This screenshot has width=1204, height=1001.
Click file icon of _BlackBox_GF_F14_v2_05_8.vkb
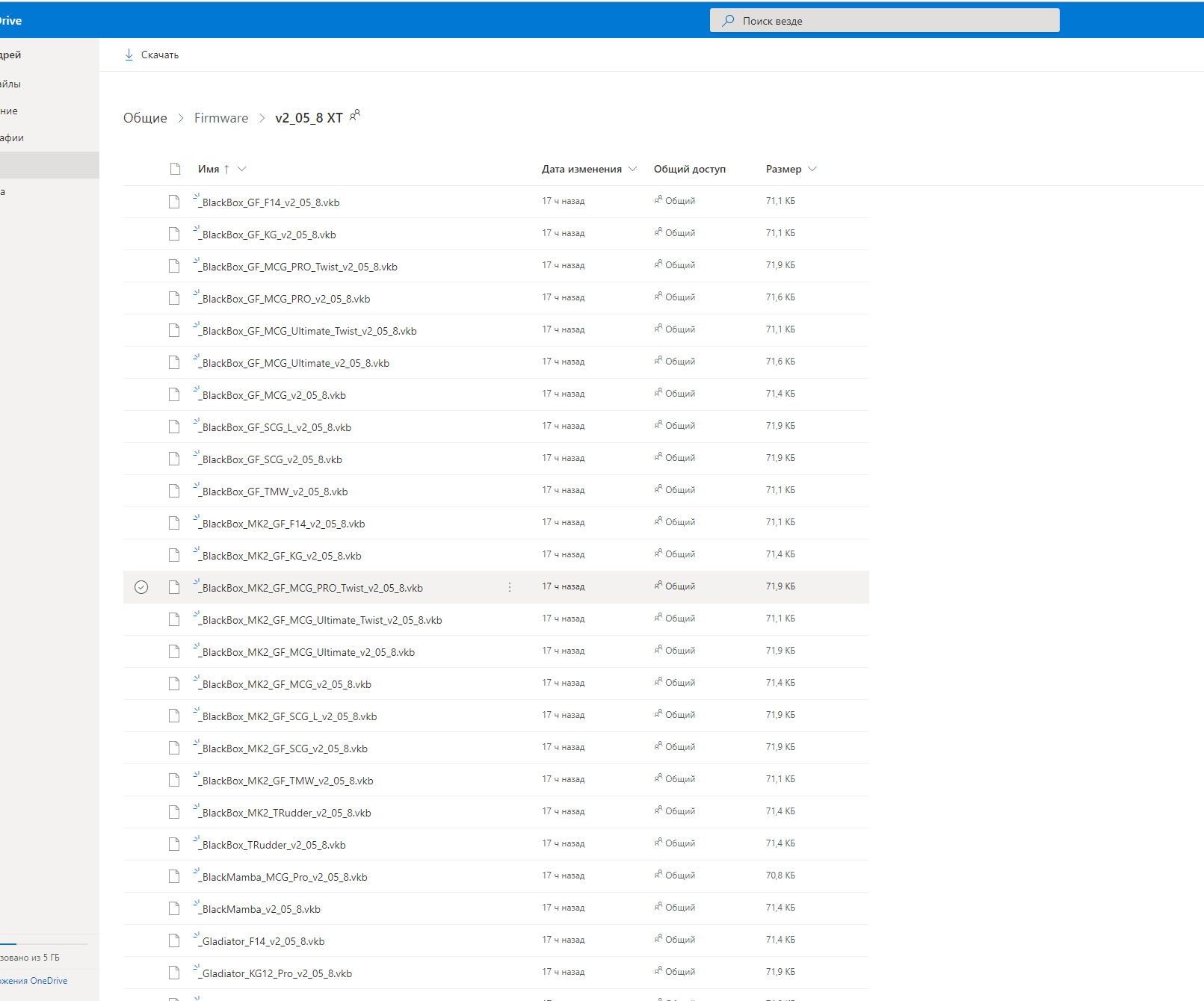(174, 202)
